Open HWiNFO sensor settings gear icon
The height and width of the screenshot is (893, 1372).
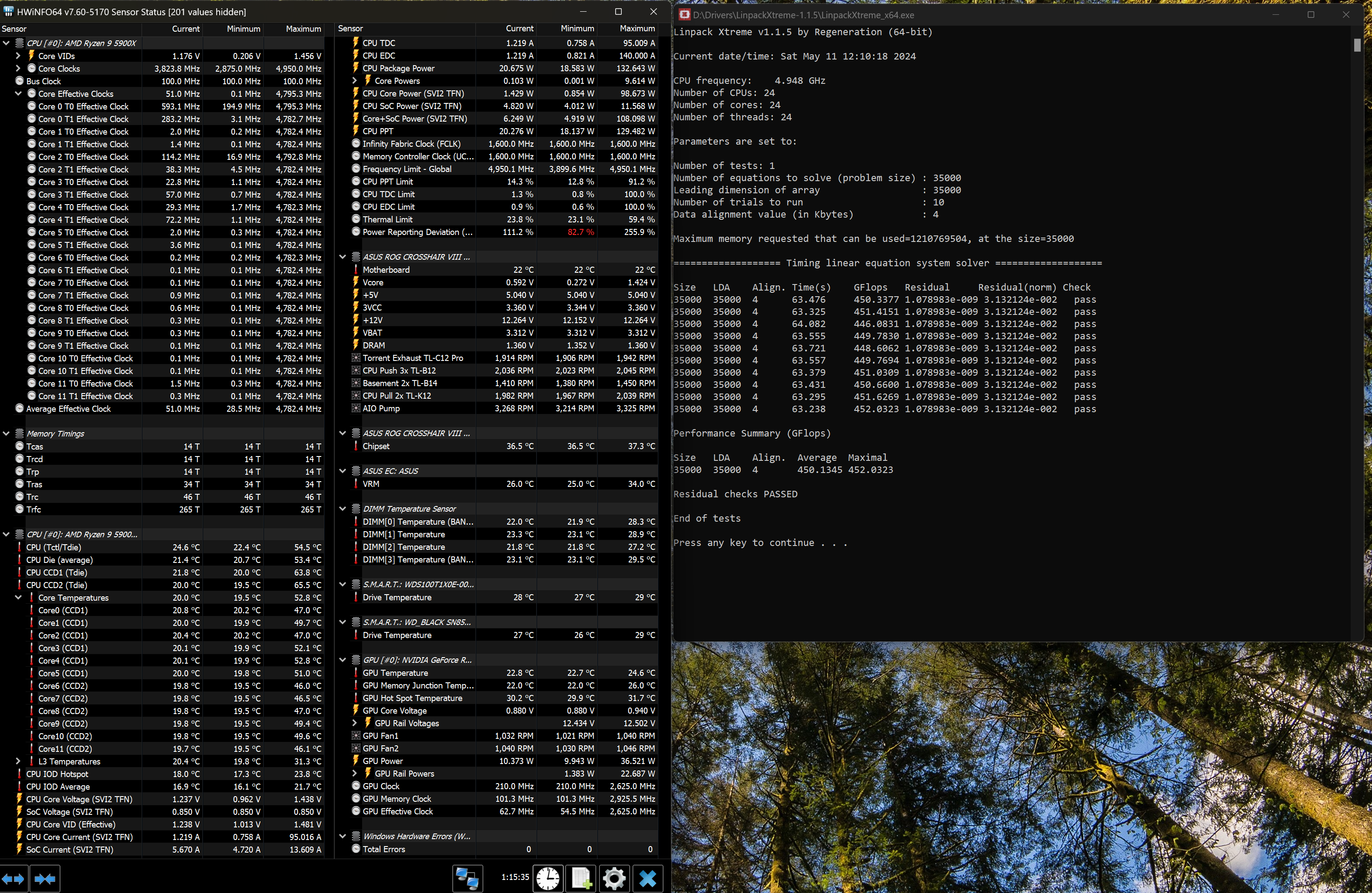coord(614,879)
